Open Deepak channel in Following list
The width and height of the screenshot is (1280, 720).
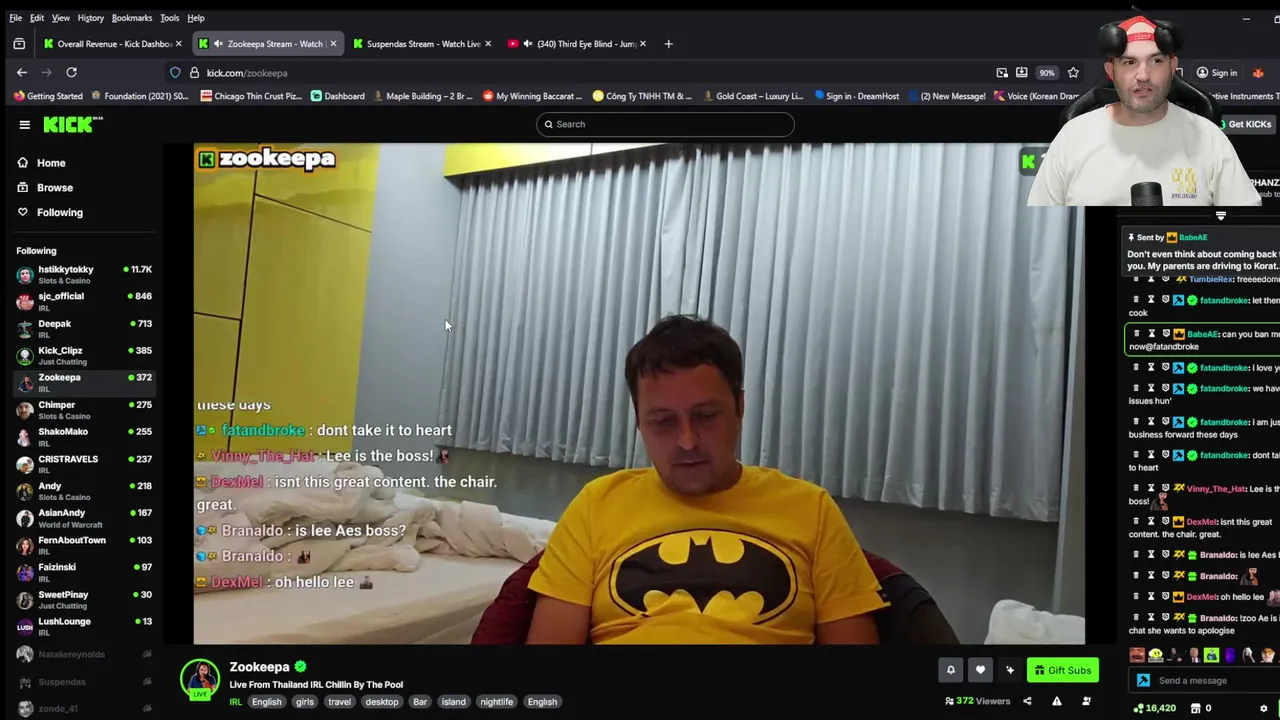pos(84,328)
